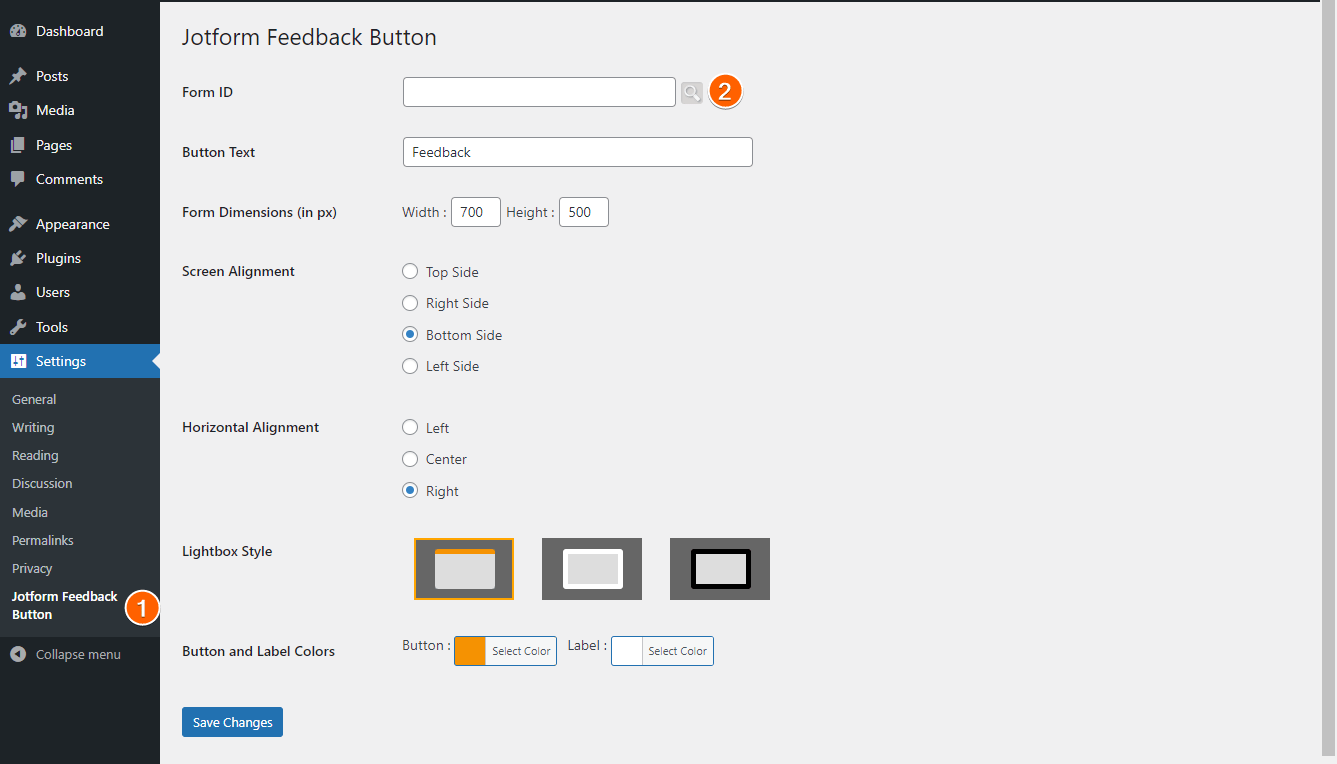Viewport: 1337px width, 764px height.
Task: Select Top Side screen alignment
Action: pos(410,272)
